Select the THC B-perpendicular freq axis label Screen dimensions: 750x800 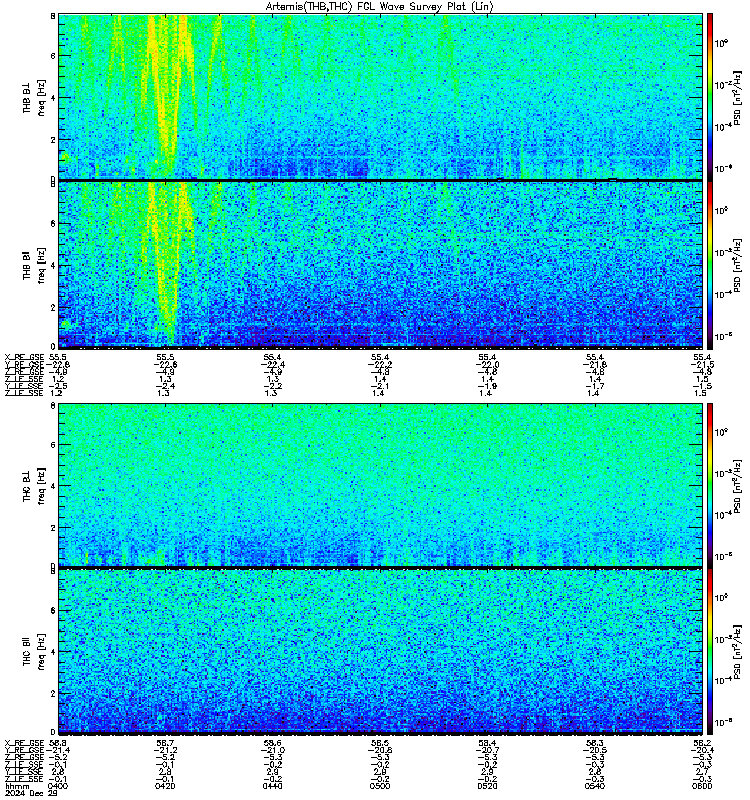click(x=34, y=486)
